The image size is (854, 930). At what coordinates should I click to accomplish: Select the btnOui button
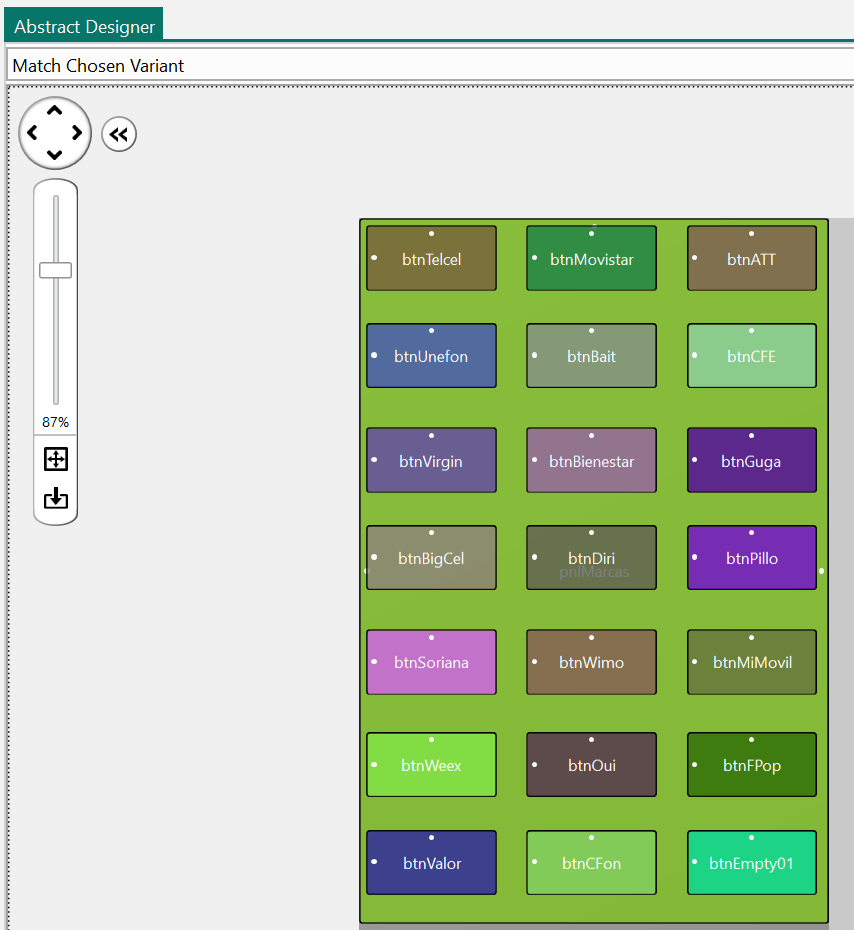pyautogui.click(x=591, y=765)
